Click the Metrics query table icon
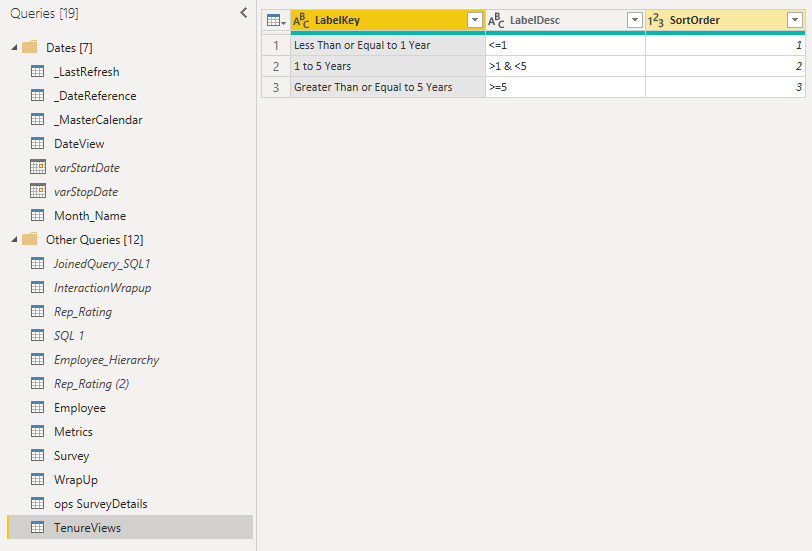 click(x=38, y=431)
